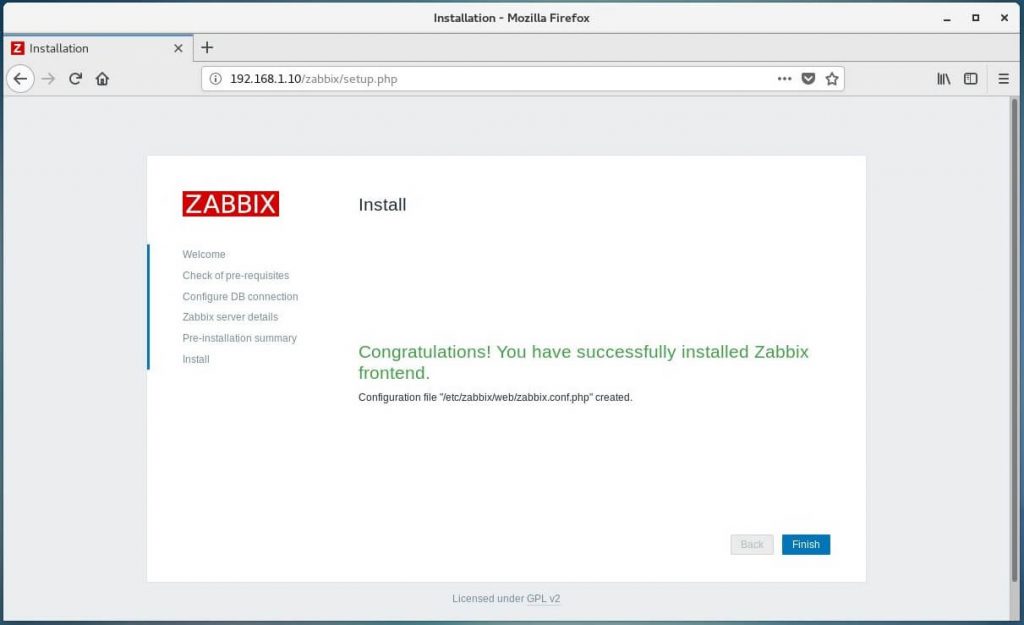Select the Welcome setup step
The image size is (1024, 625).
(x=204, y=255)
